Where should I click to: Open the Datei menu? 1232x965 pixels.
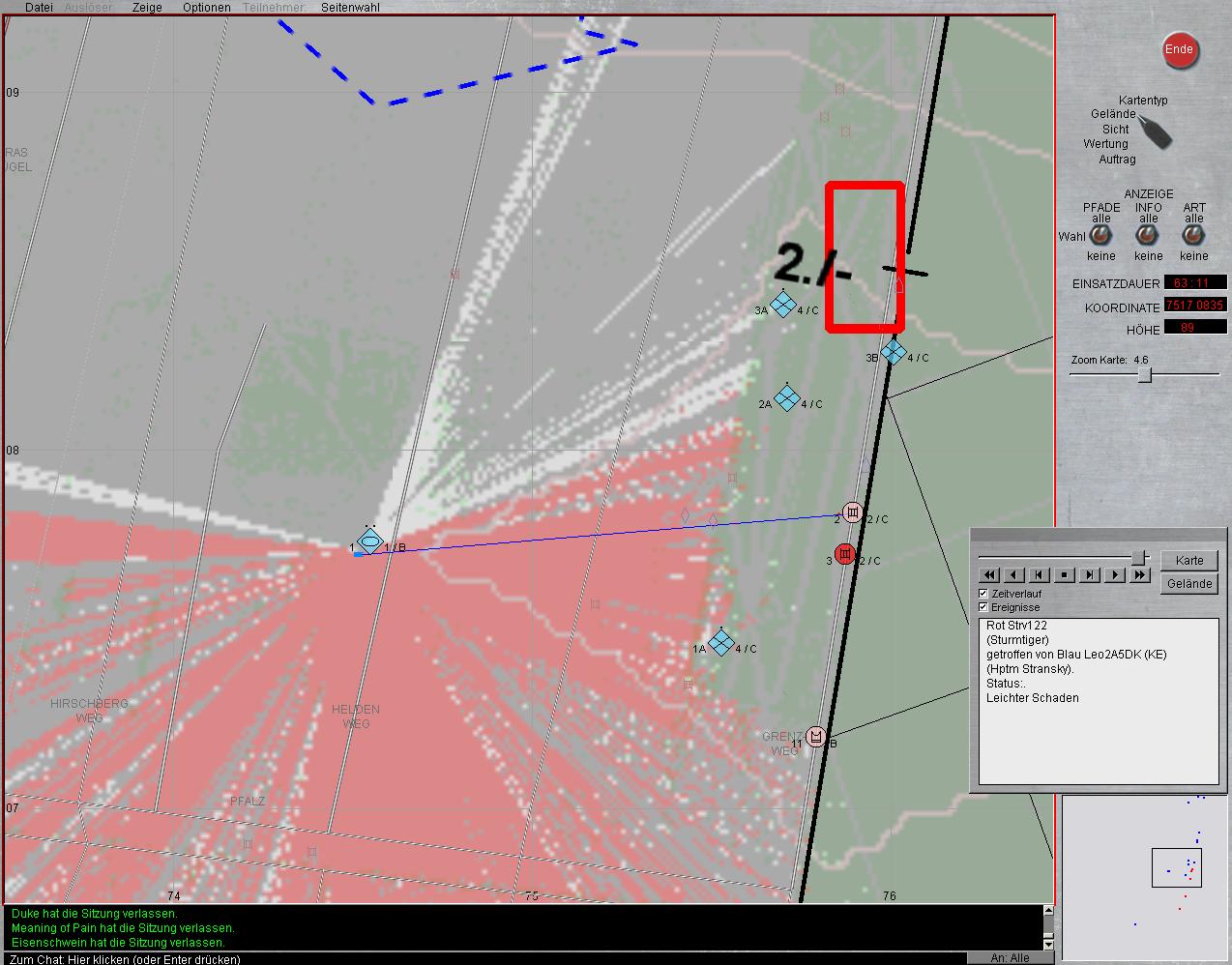pyautogui.click(x=39, y=8)
